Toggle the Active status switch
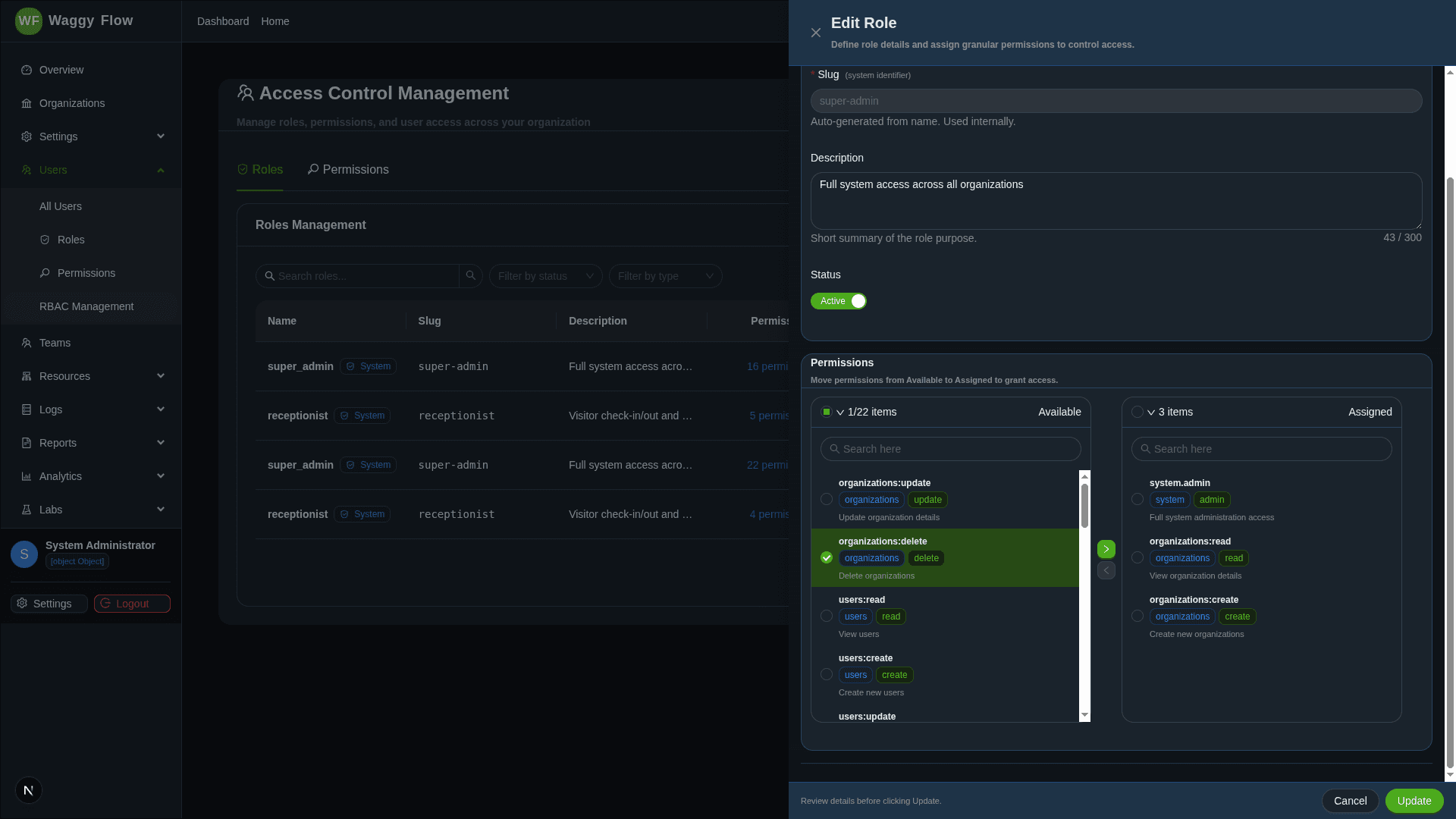1456x819 pixels. click(x=839, y=301)
